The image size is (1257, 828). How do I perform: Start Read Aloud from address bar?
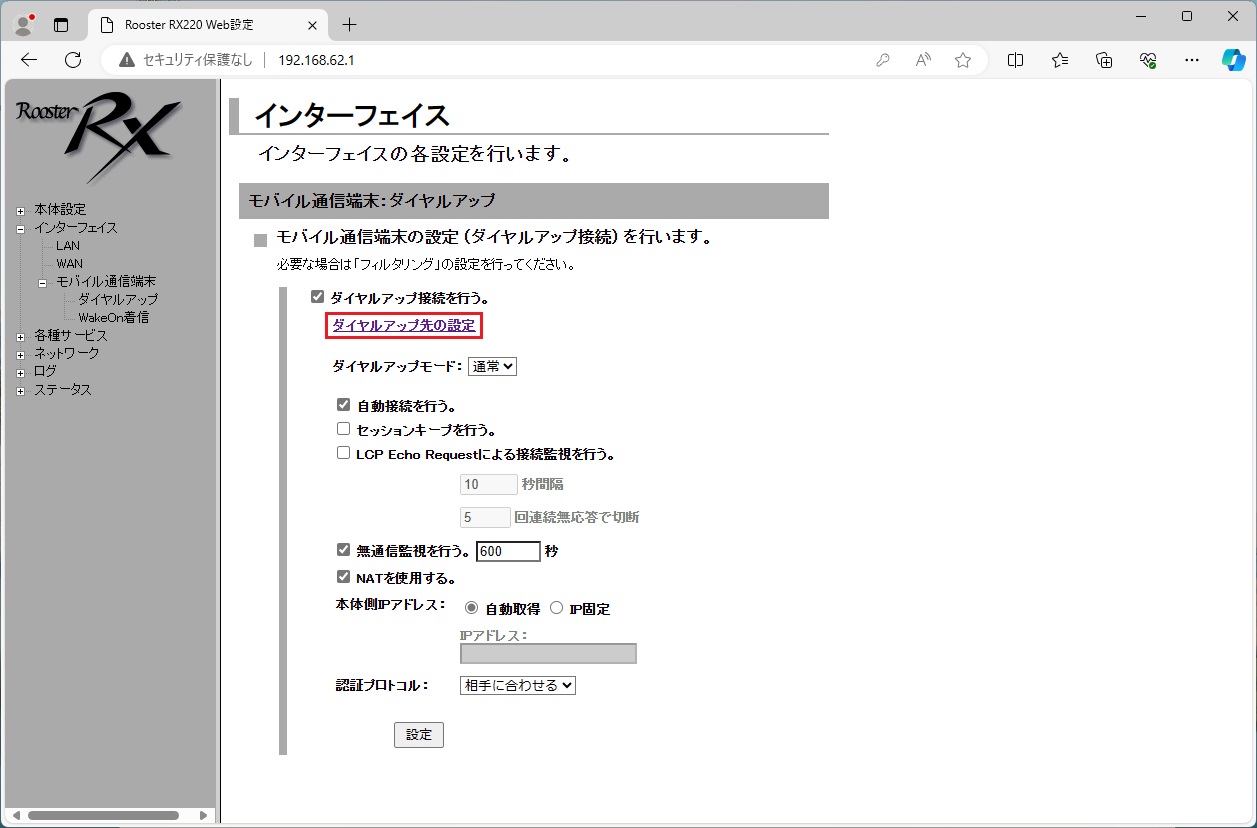[923, 60]
